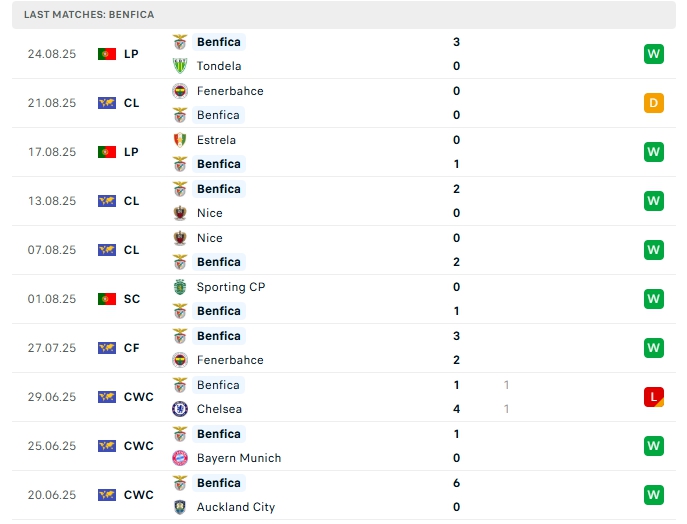Click the red L loss result badge

[x=654, y=397]
